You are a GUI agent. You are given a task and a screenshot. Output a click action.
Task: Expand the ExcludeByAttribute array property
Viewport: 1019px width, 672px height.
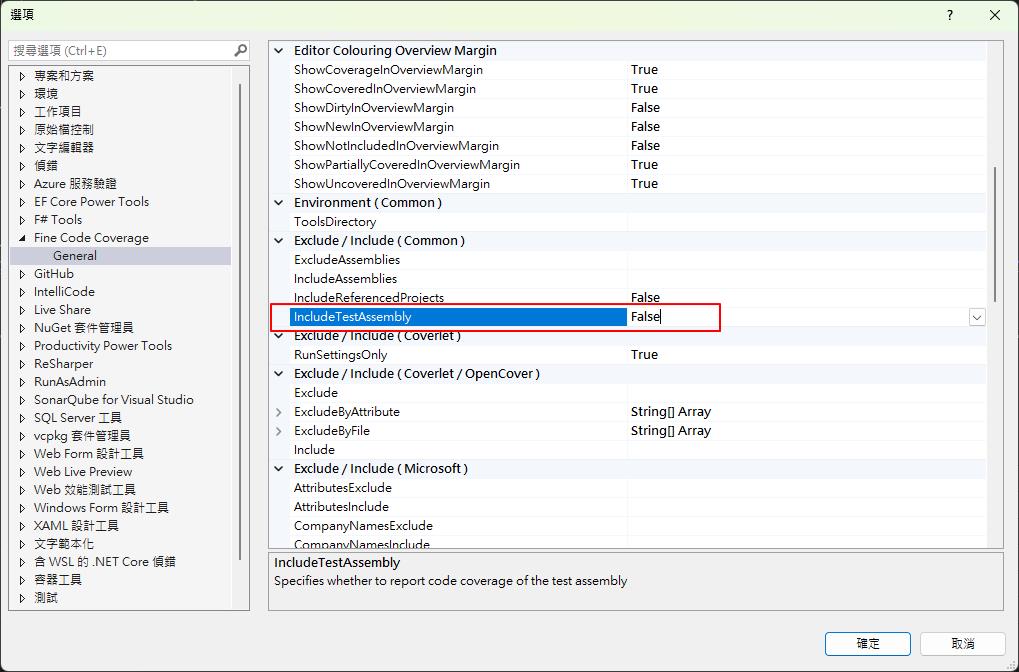pyautogui.click(x=279, y=412)
